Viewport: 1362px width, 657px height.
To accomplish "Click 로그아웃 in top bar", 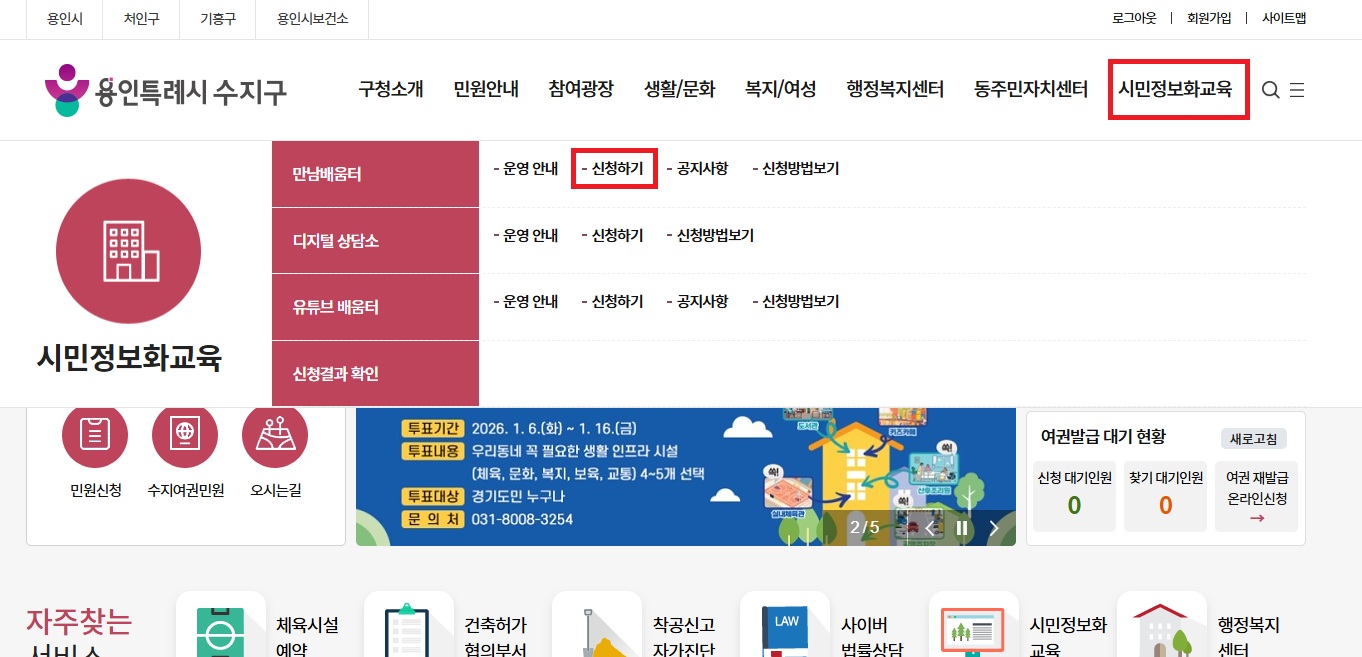I will 1134,18.
